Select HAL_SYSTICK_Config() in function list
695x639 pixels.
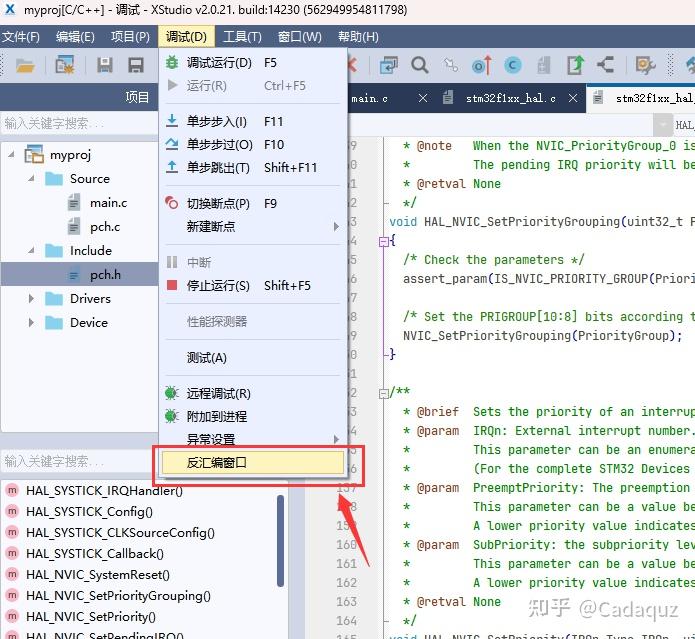click(x=89, y=512)
